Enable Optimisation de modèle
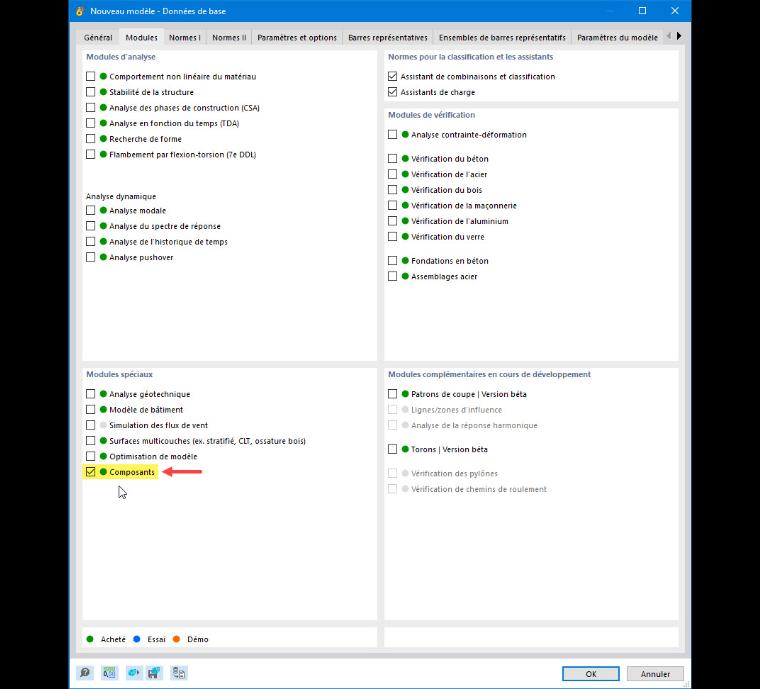This screenshot has width=760, height=689. tap(90, 456)
